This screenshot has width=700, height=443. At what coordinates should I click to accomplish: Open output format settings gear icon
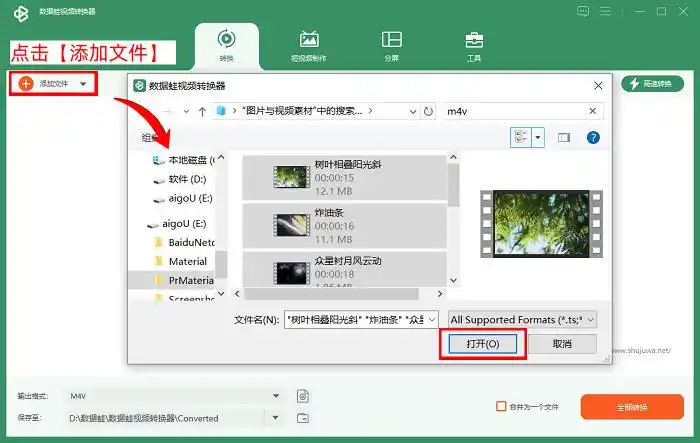click(302, 396)
